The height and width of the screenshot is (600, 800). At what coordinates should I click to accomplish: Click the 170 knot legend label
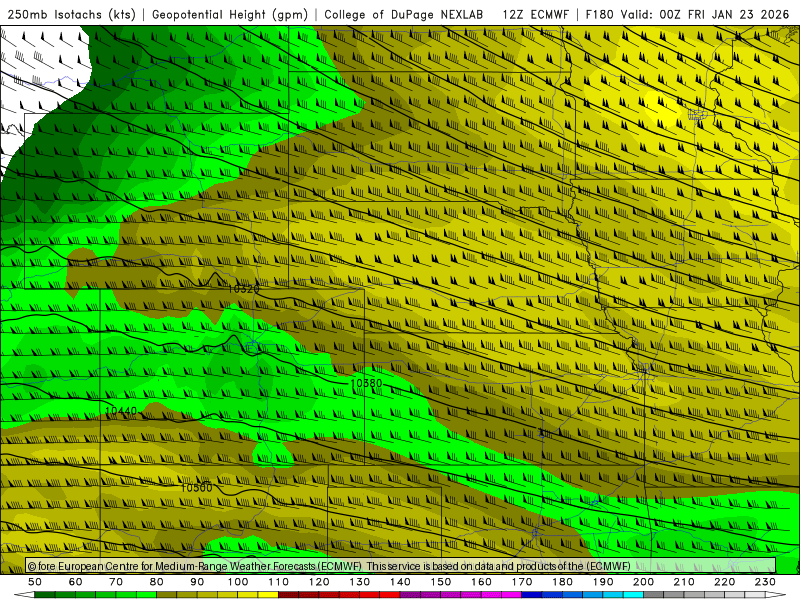pos(521,582)
